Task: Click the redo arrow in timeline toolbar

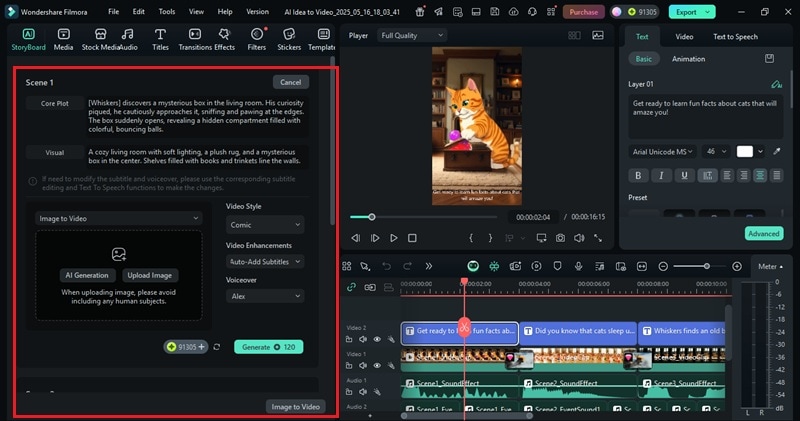Action: click(407, 266)
